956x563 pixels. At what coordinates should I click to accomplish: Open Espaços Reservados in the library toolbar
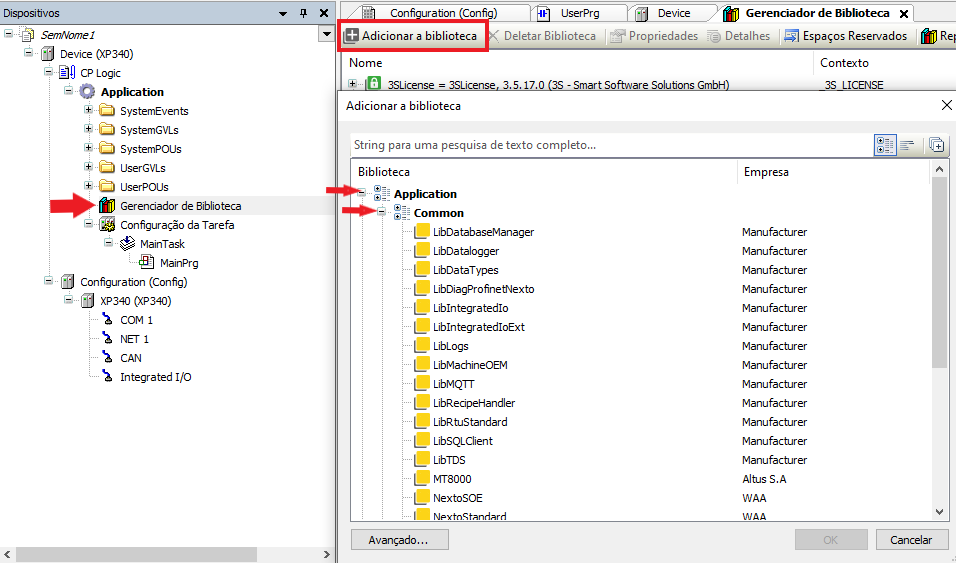(x=846, y=36)
